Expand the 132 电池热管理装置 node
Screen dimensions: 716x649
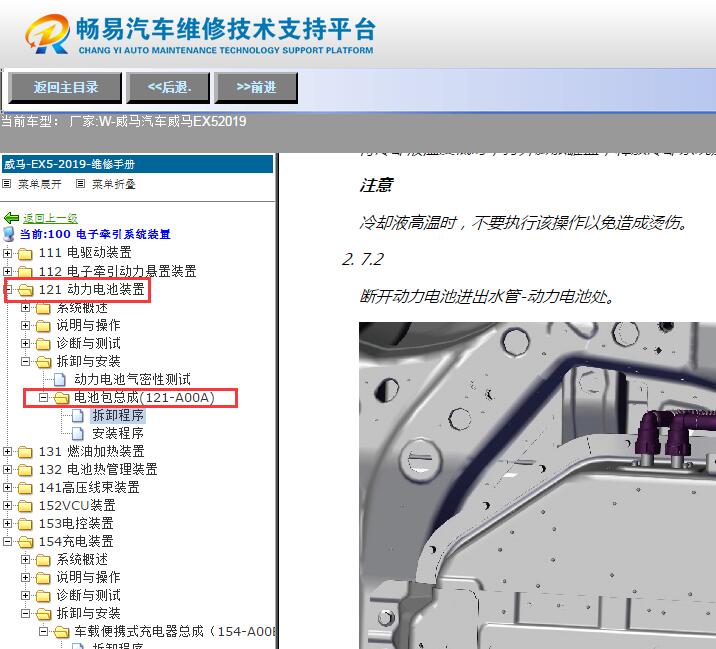[x=7, y=470]
